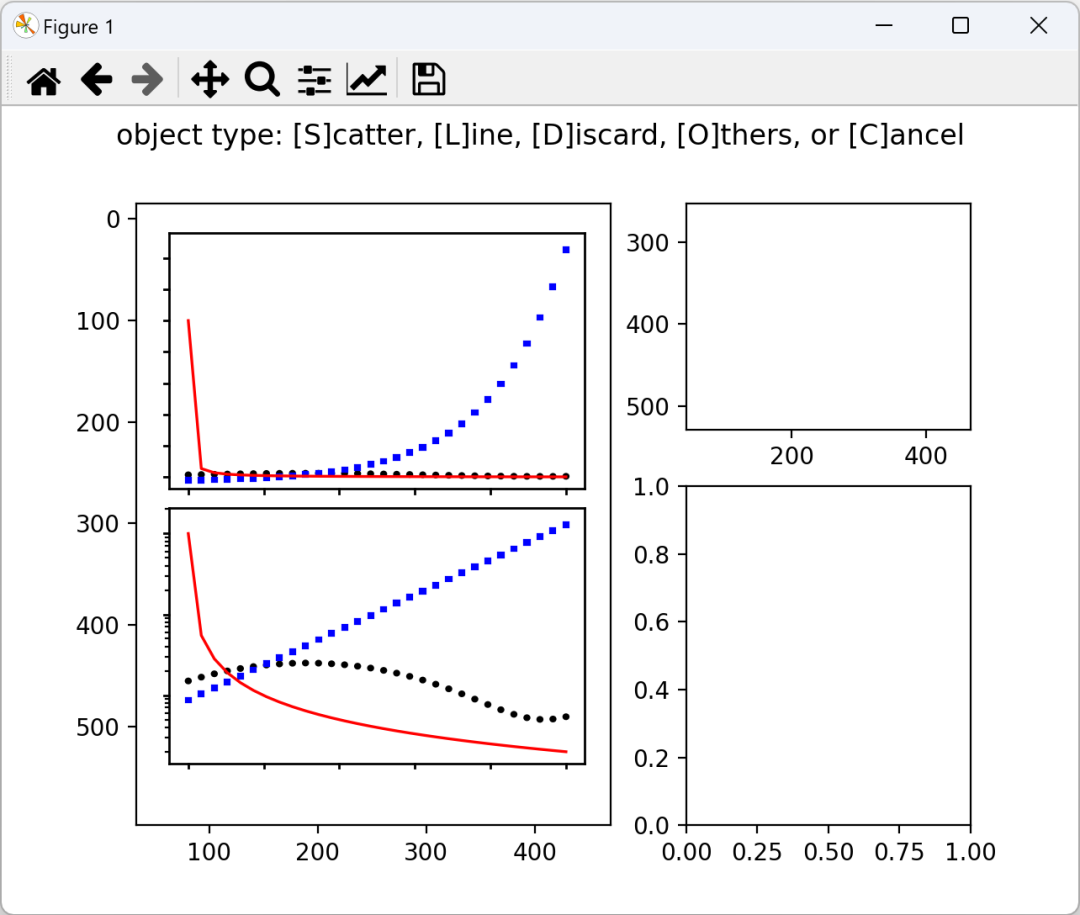Click the x-axis tick label 0.75
Image resolution: width=1080 pixels, height=915 pixels.
click(x=899, y=852)
